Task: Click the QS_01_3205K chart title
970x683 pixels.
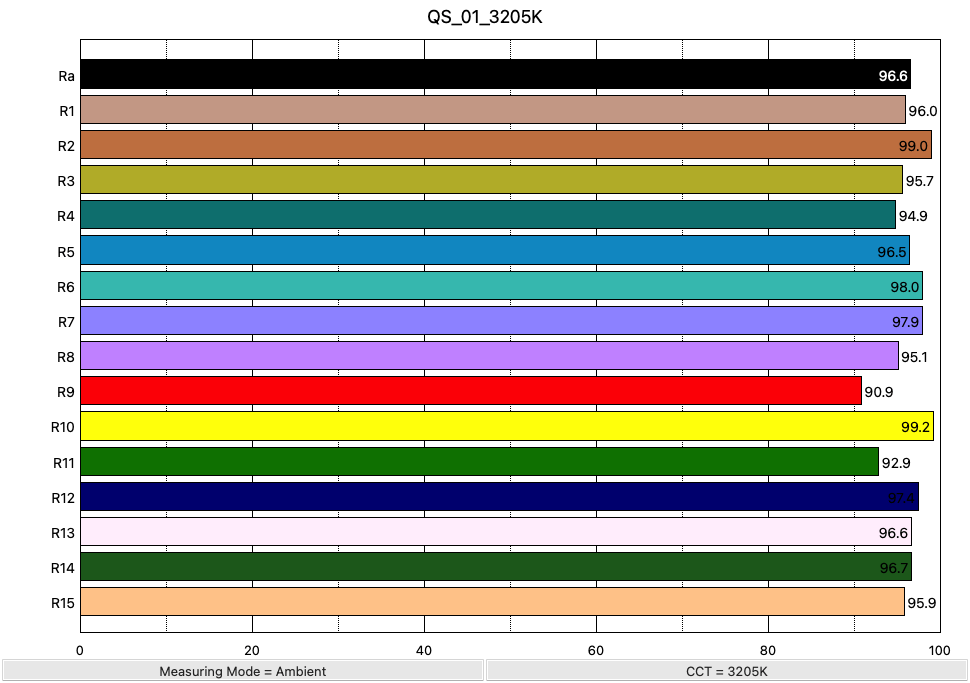Action: click(x=485, y=17)
